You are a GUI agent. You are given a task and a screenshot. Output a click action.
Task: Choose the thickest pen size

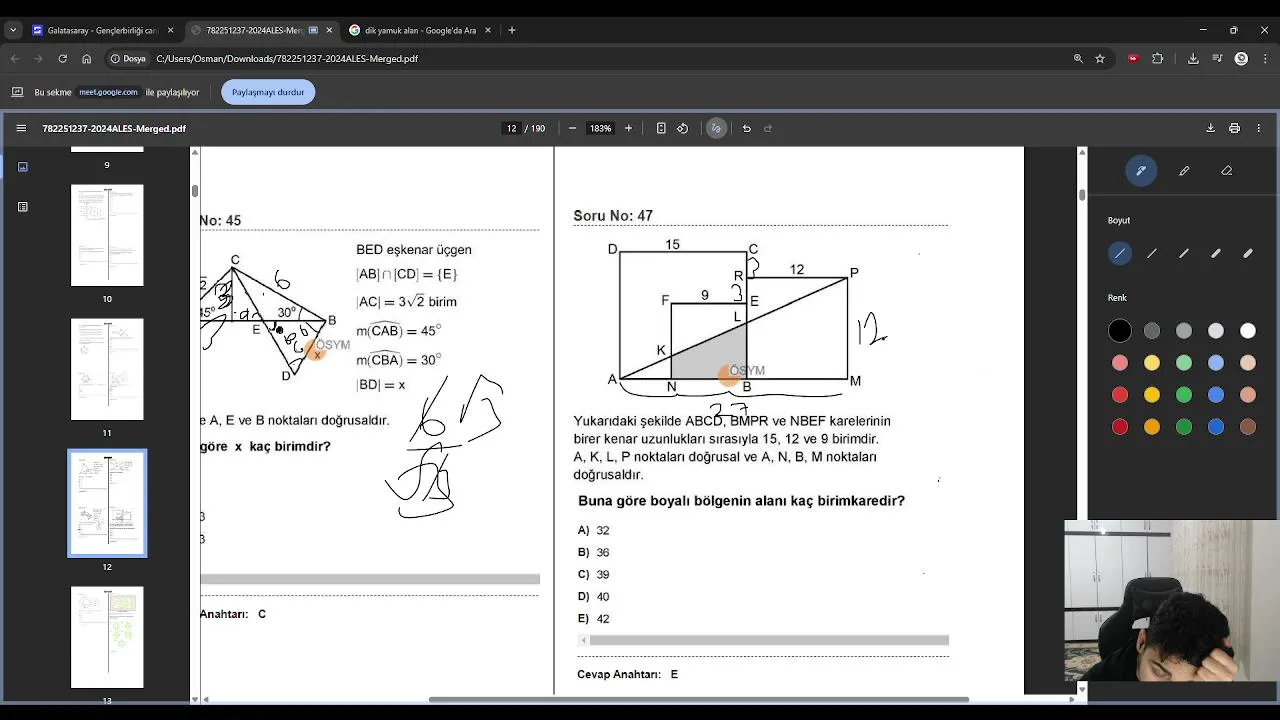click(x=1248, y=254)
